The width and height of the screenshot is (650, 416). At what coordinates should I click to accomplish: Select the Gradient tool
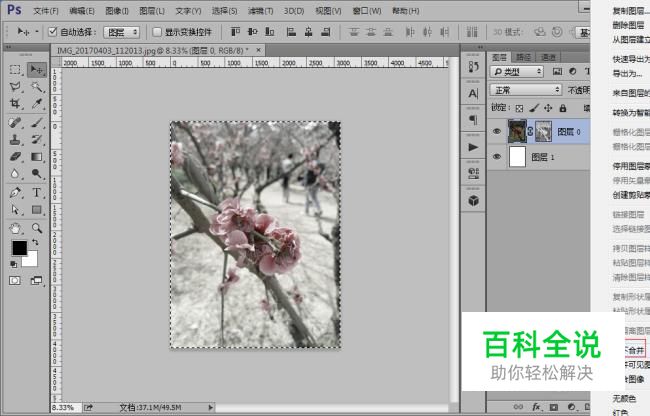tap(37, 157)
